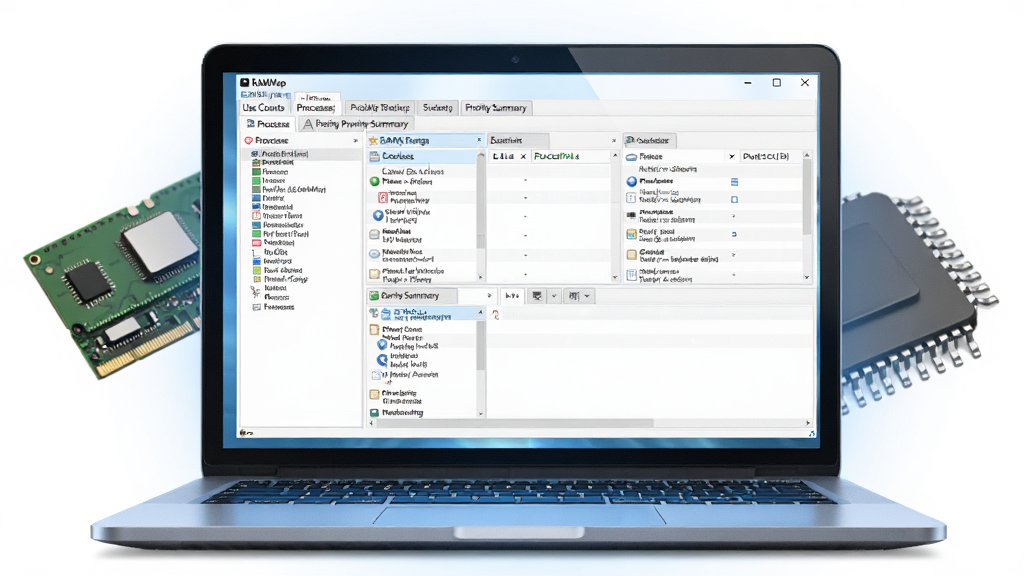Open the rightmost Summary tab in the top row
1024x576 pixels.
pyautogui.click(x=496, y=108)
